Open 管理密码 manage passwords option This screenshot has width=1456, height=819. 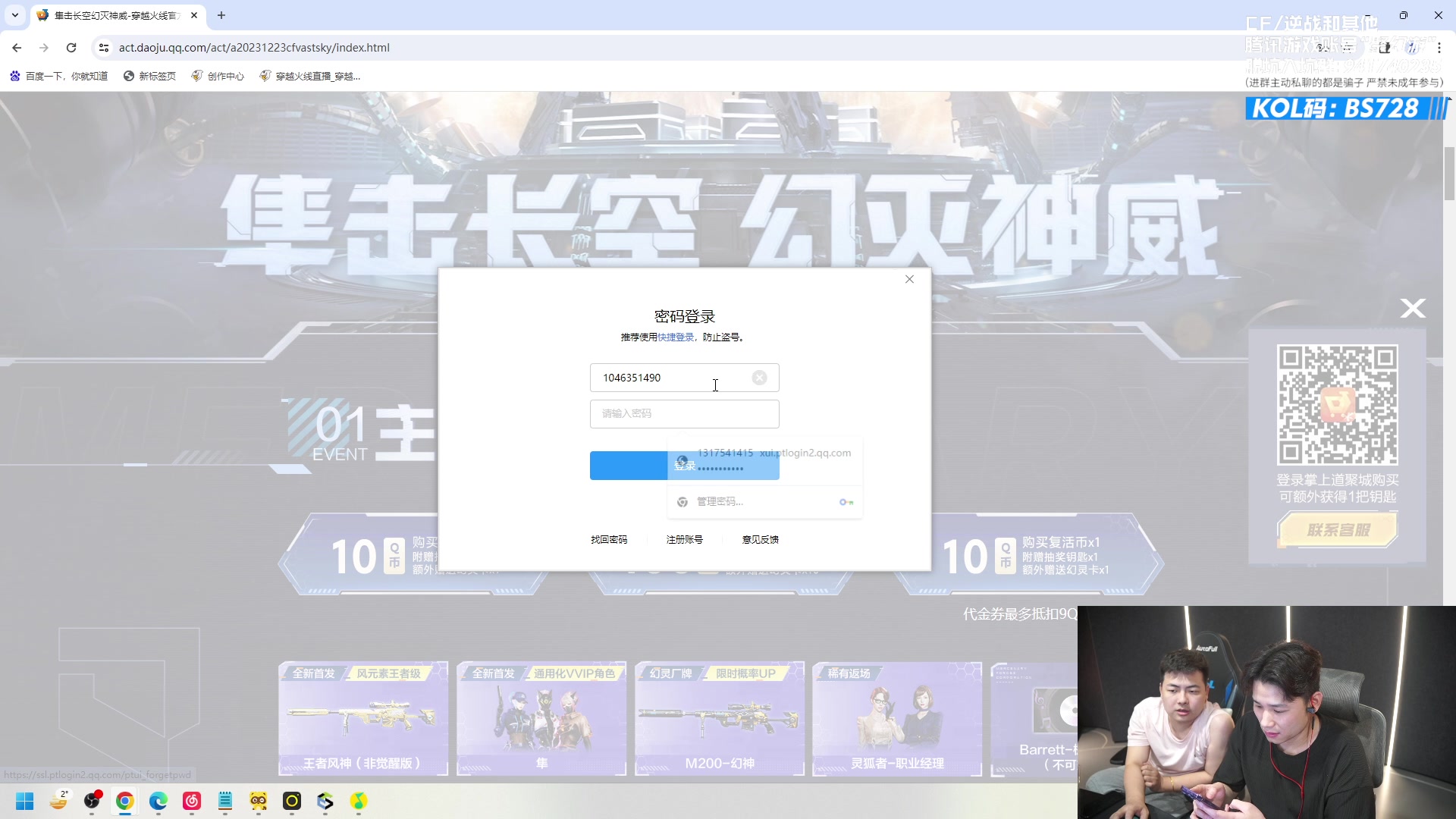764,502
